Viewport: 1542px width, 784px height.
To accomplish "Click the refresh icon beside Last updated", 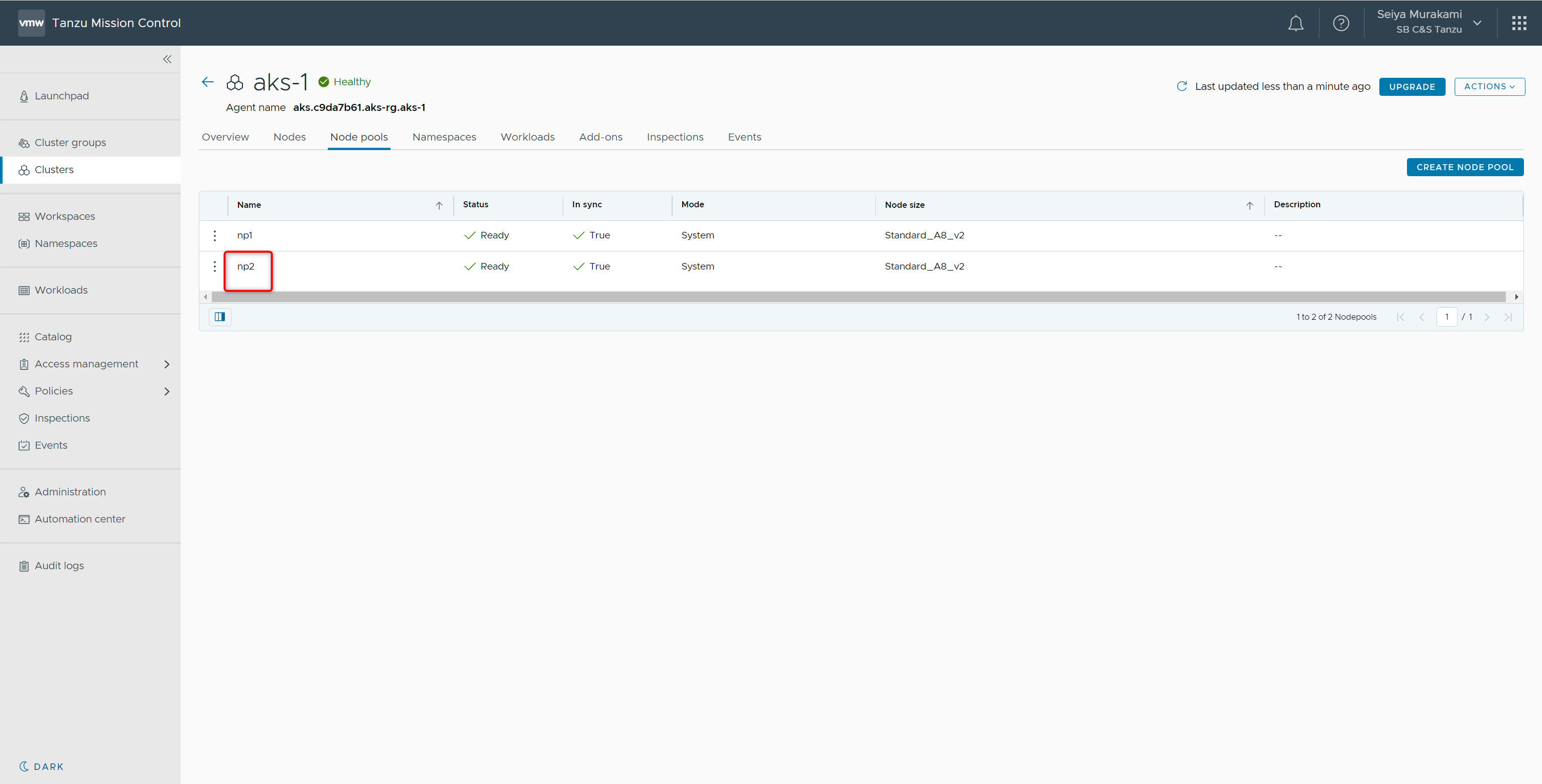I will (1182, 86).
